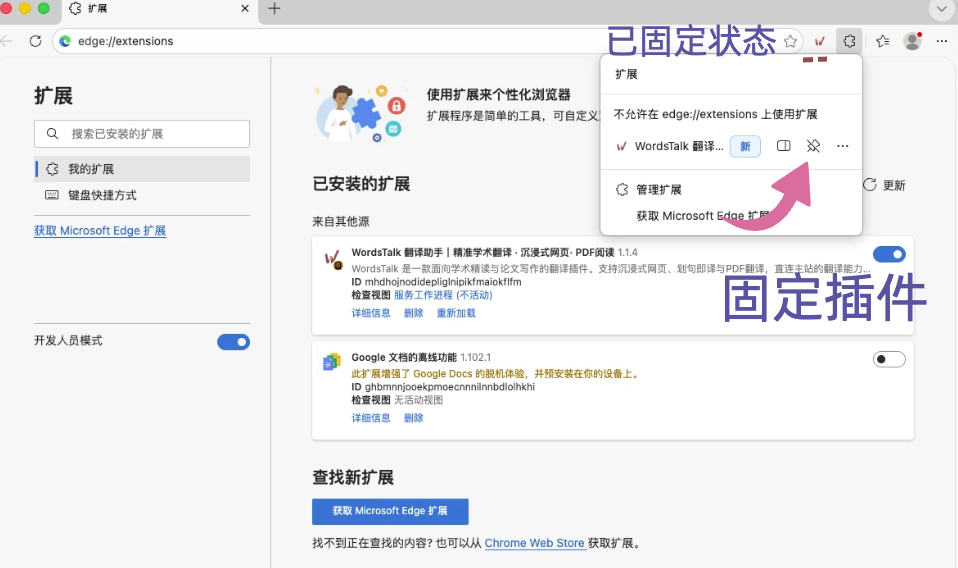Toggle 开发人员模式 switch
Viewport: 958px width, 568px height.
(x=233, y=342)
